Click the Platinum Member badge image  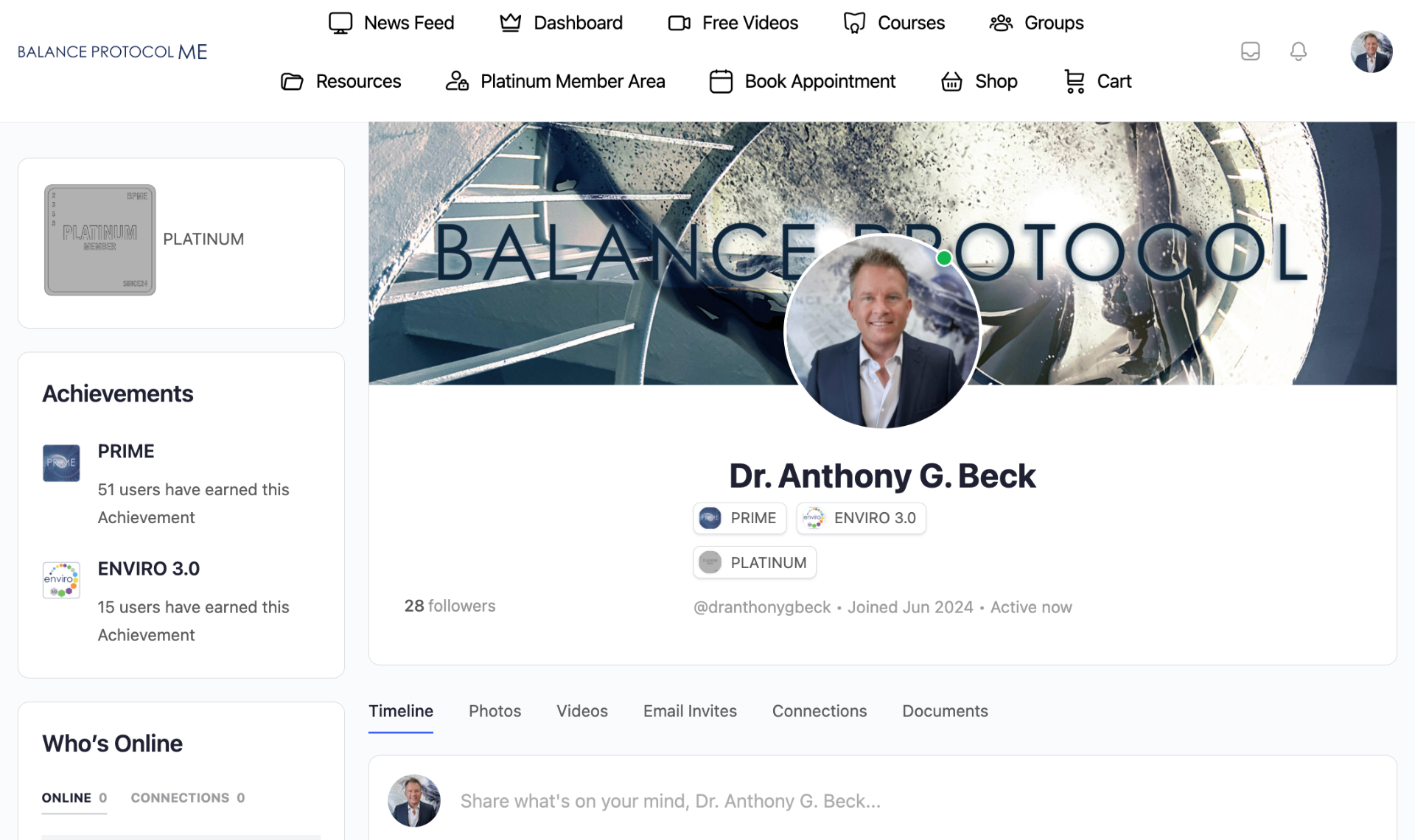tap(100, 239)
